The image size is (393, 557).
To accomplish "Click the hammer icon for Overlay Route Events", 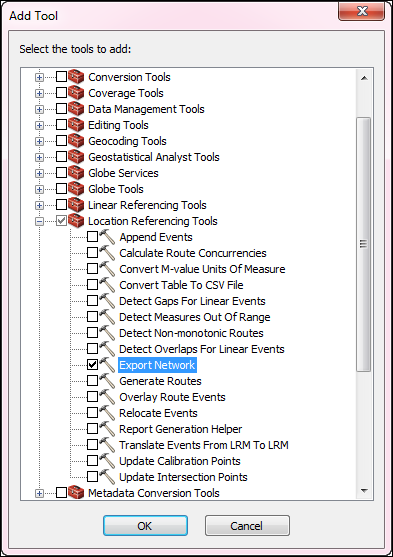I will [x=107, y=396].
